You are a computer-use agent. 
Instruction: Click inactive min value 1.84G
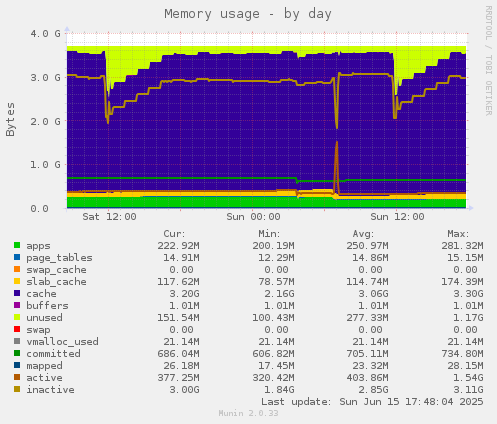point(279,390)
